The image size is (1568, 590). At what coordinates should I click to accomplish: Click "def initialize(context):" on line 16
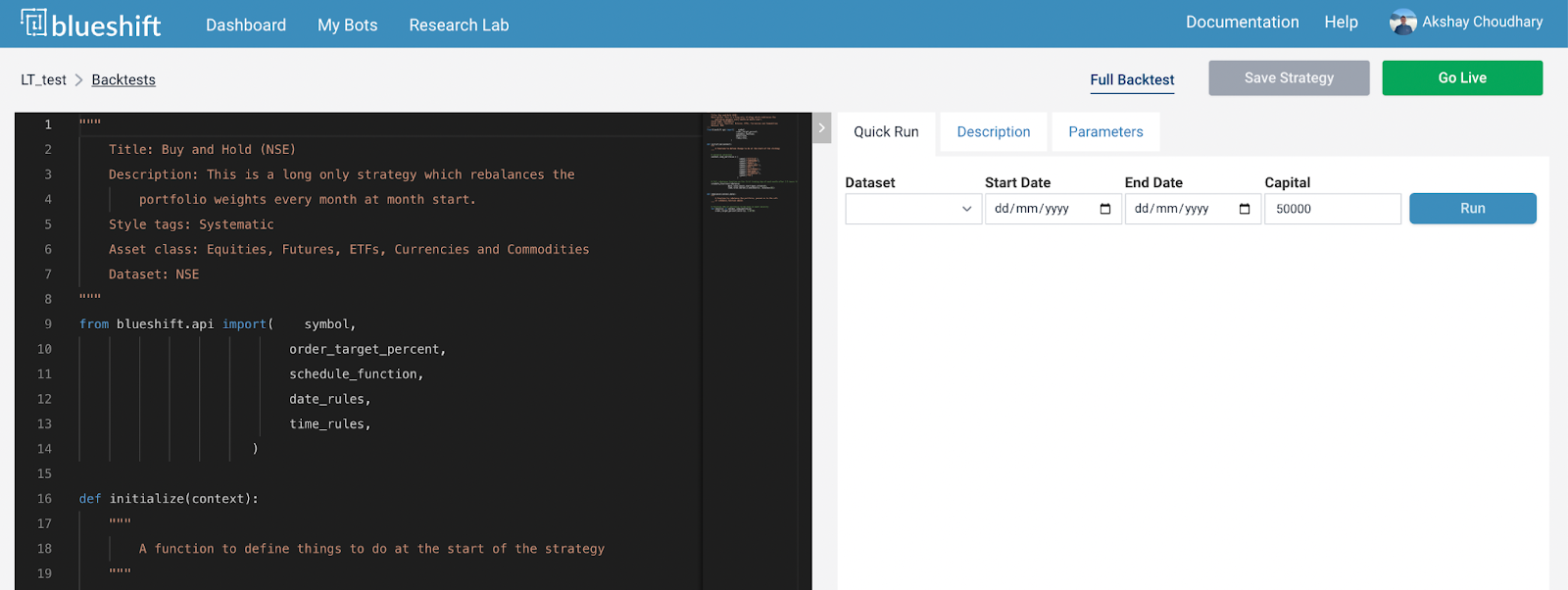(x=169, y=499)
